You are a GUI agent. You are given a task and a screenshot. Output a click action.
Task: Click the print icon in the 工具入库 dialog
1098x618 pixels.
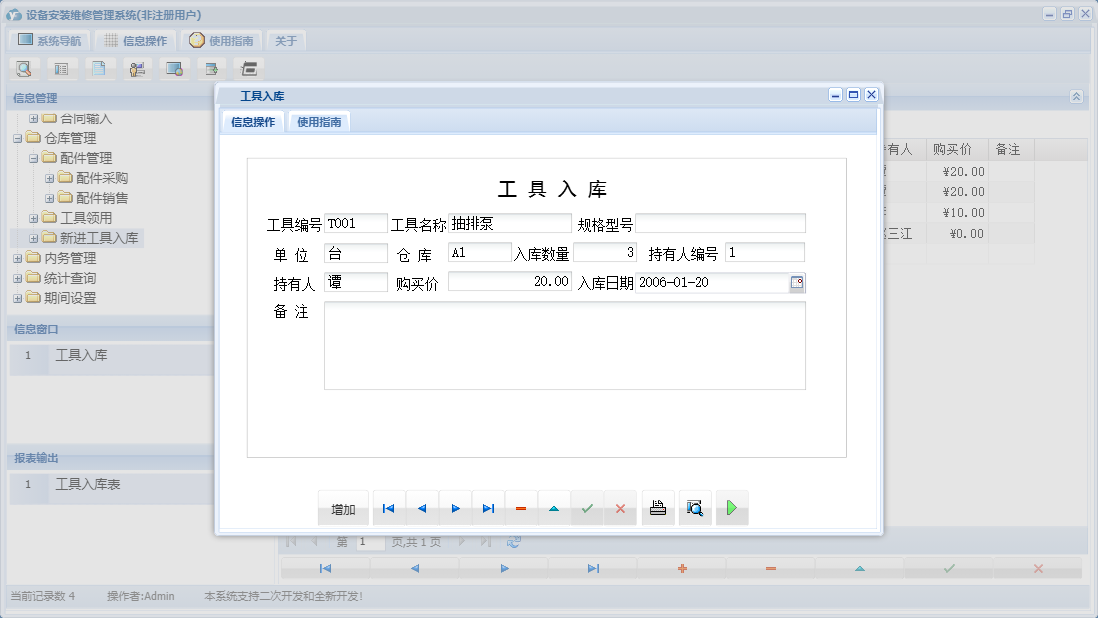(x=657, y=508)
